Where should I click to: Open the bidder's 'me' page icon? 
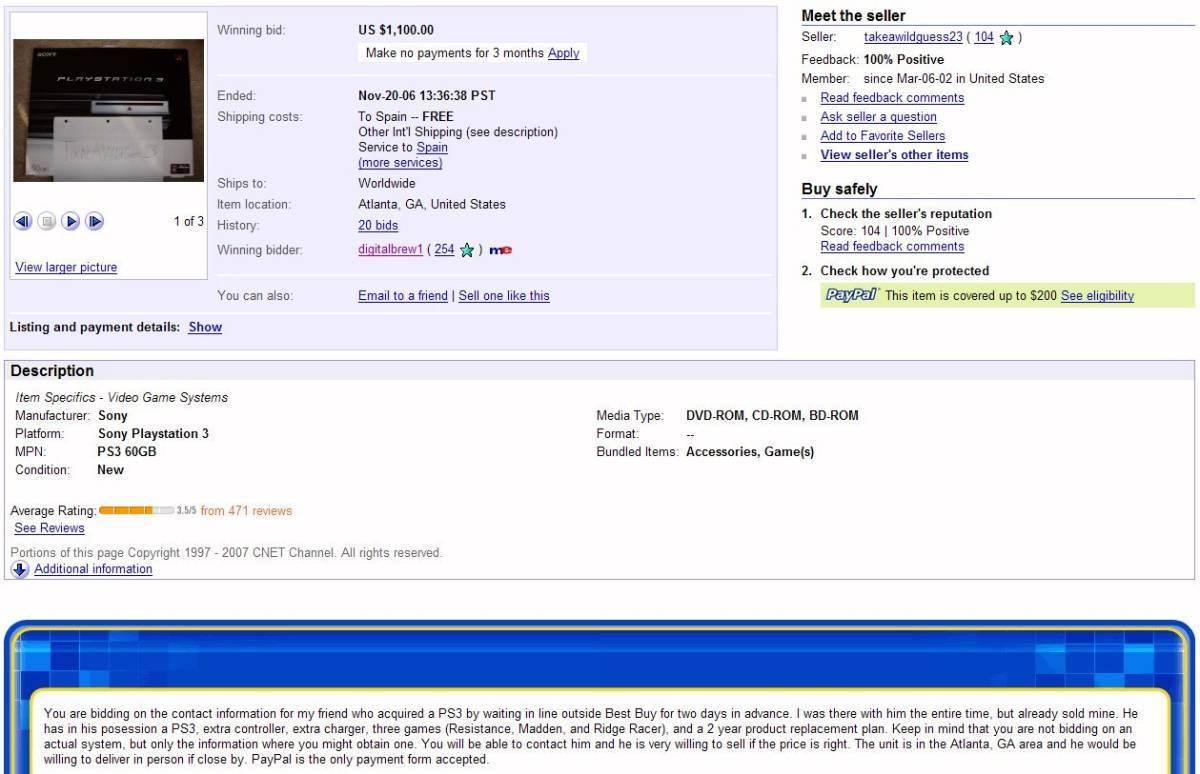click(501, 250)
